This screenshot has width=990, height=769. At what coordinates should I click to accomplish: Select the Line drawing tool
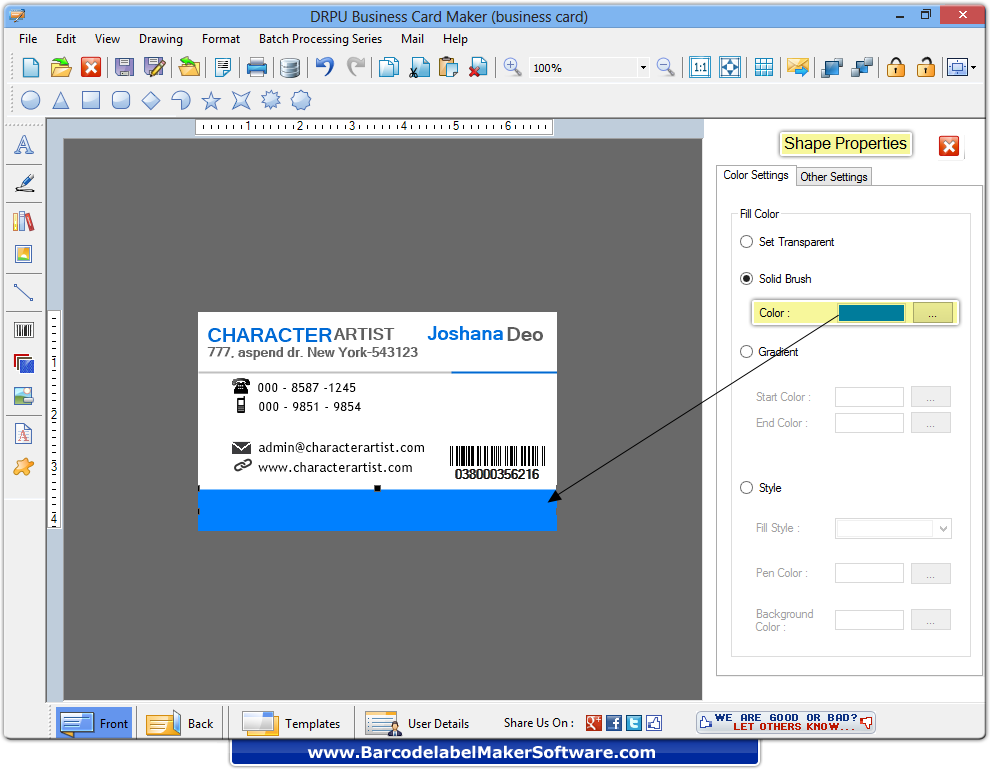click(24, 292)
